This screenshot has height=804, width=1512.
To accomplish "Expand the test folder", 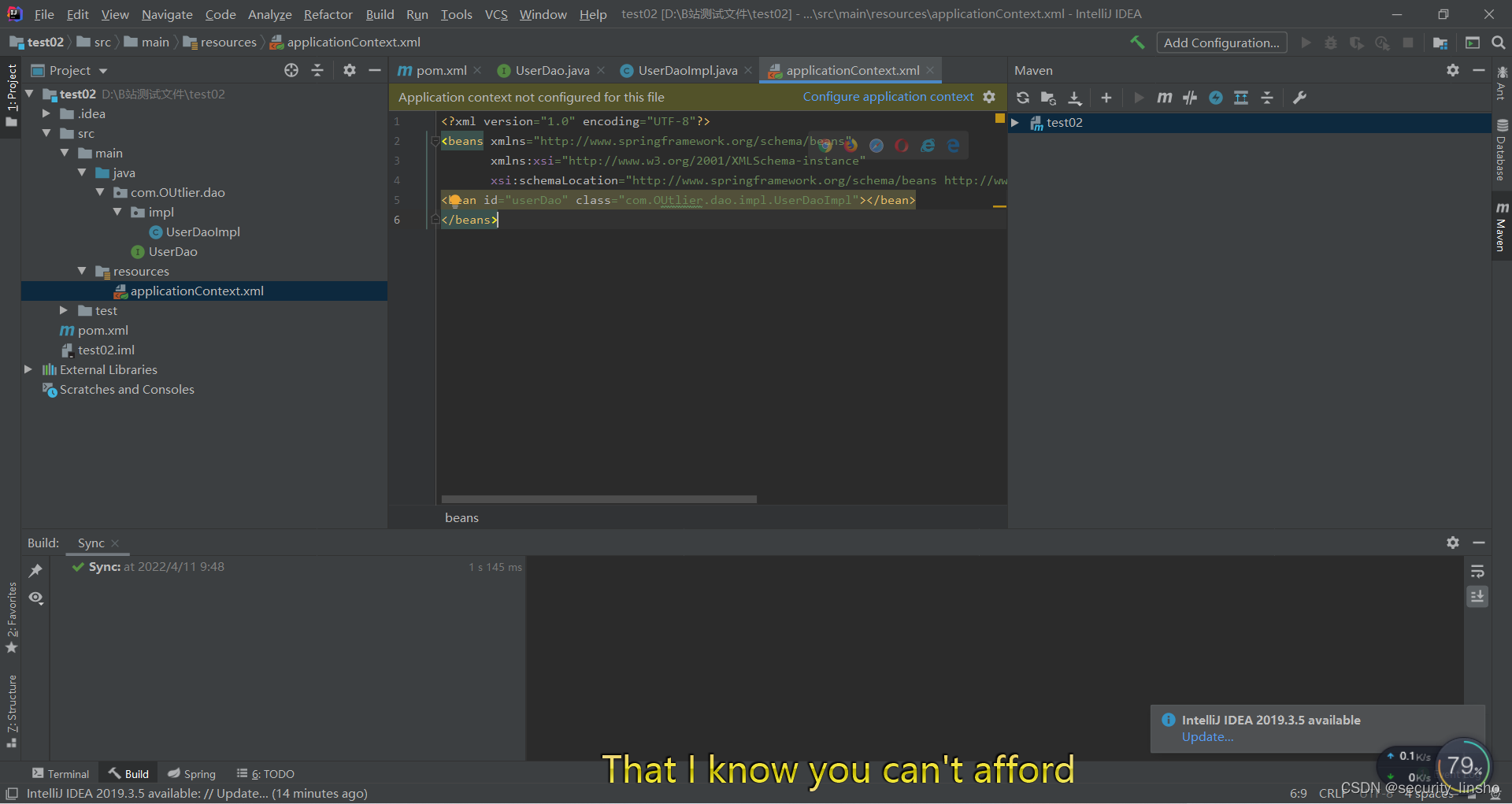I will (x=64, y=310).
